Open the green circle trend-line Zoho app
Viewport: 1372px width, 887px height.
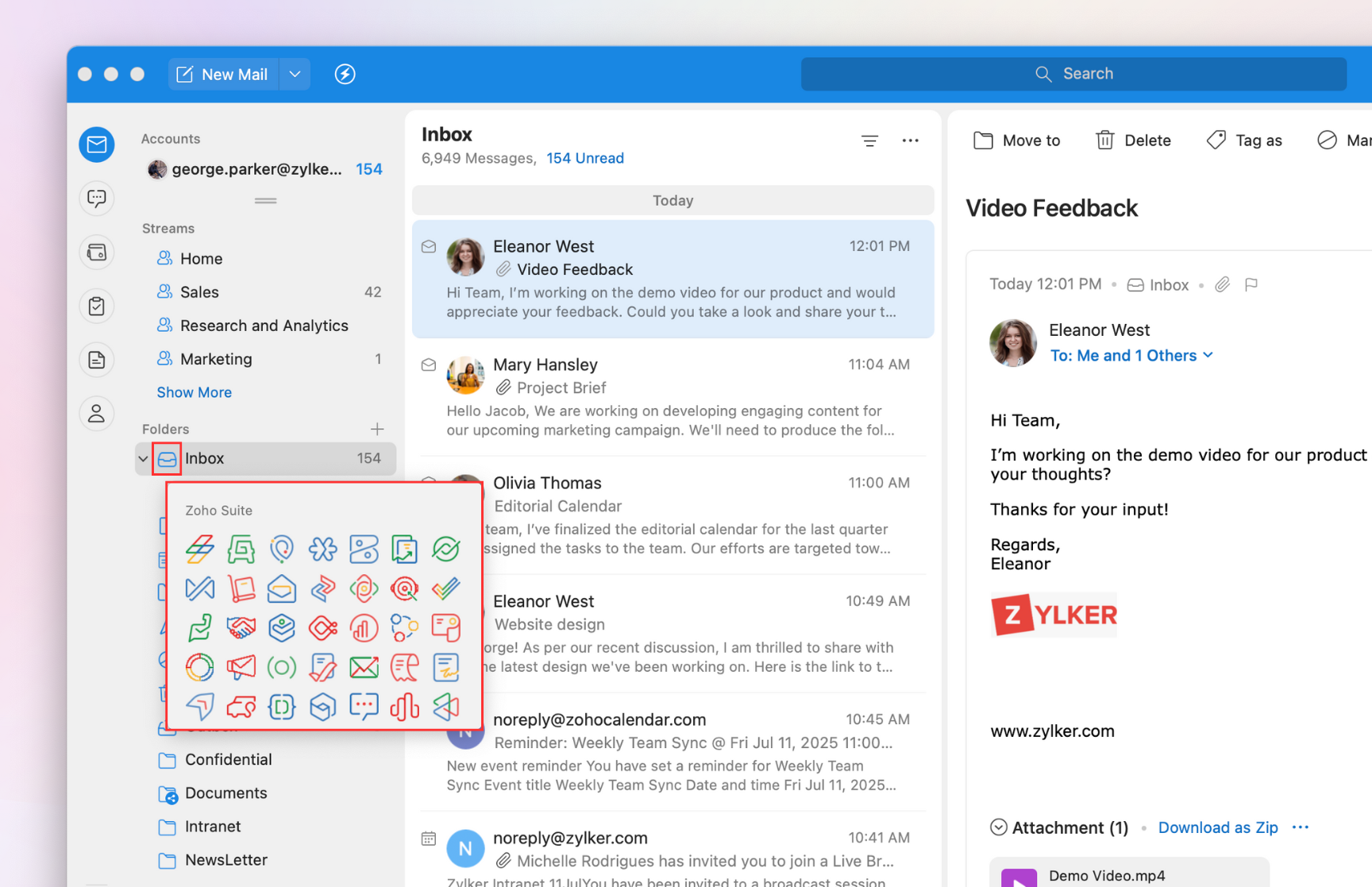pyautogui.click(x=446, y=549)
